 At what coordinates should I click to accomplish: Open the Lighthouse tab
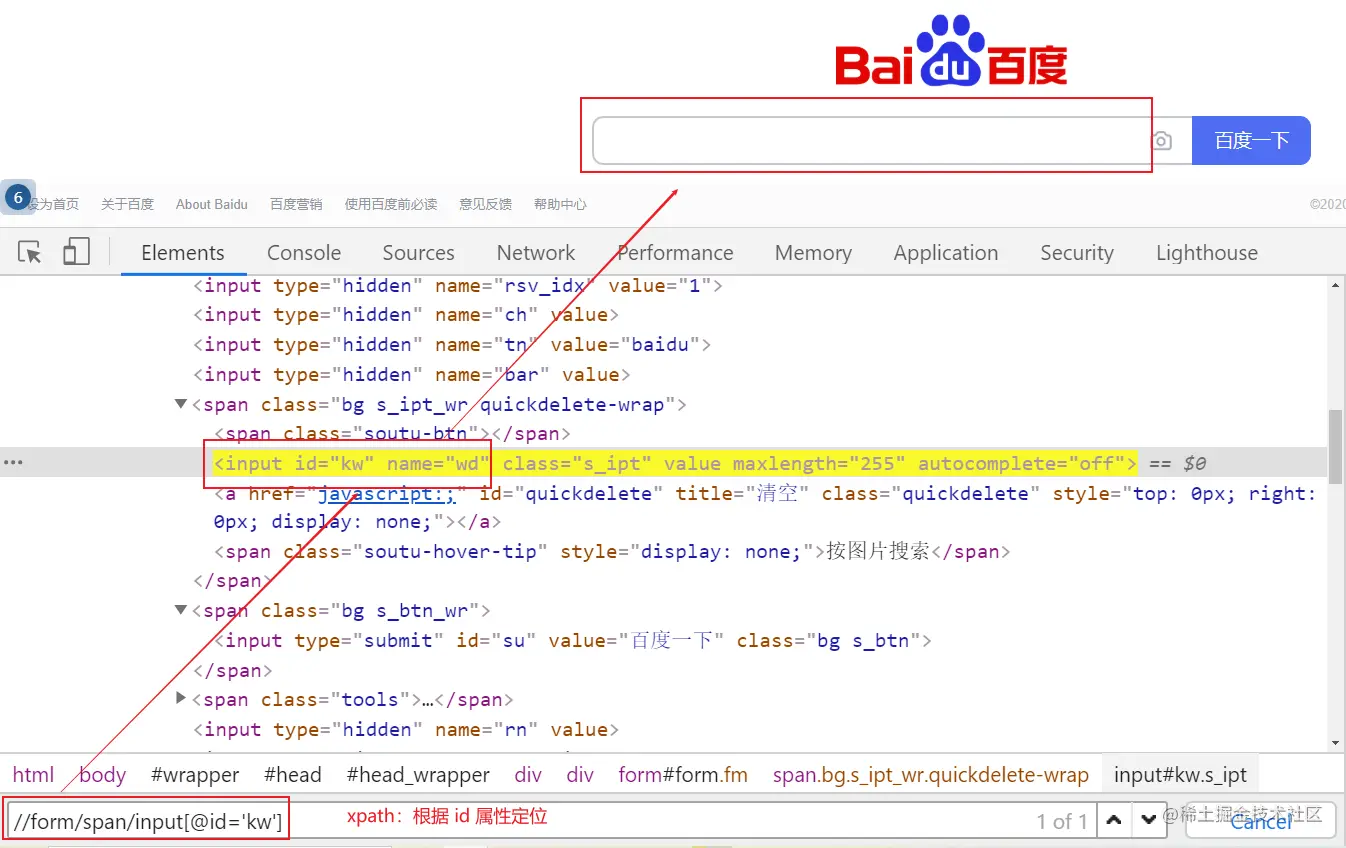(x=1207, y=253)
